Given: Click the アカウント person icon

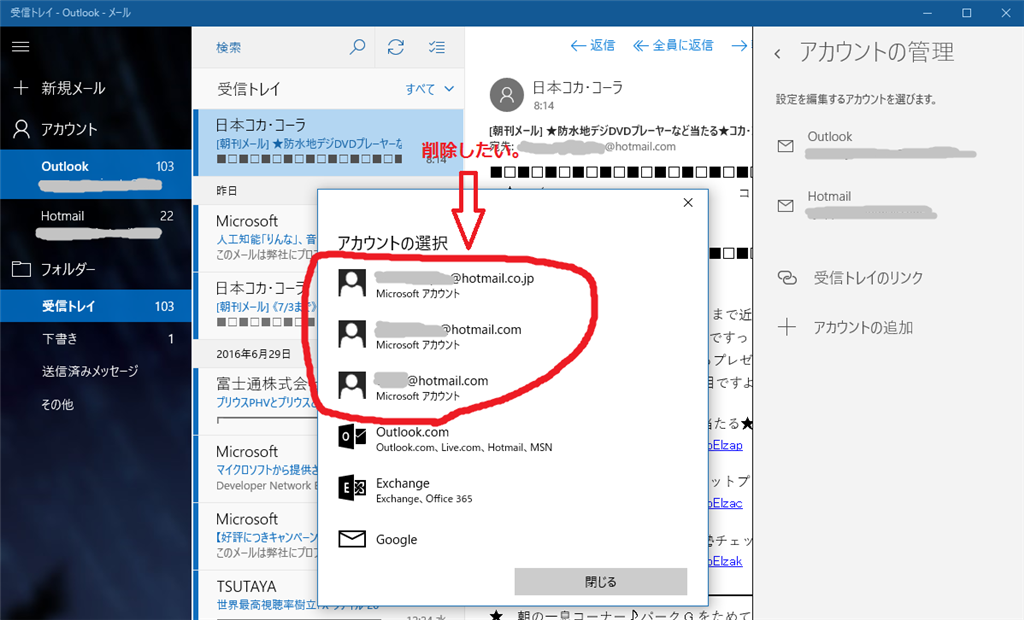Looking at the screenshot, I should click(22, 129).
